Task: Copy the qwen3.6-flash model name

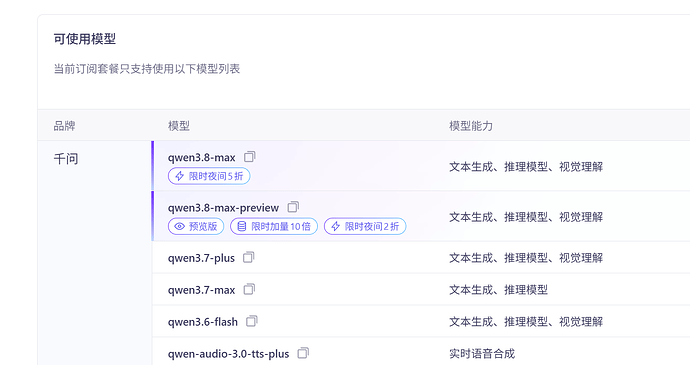Action: [251, 321]
